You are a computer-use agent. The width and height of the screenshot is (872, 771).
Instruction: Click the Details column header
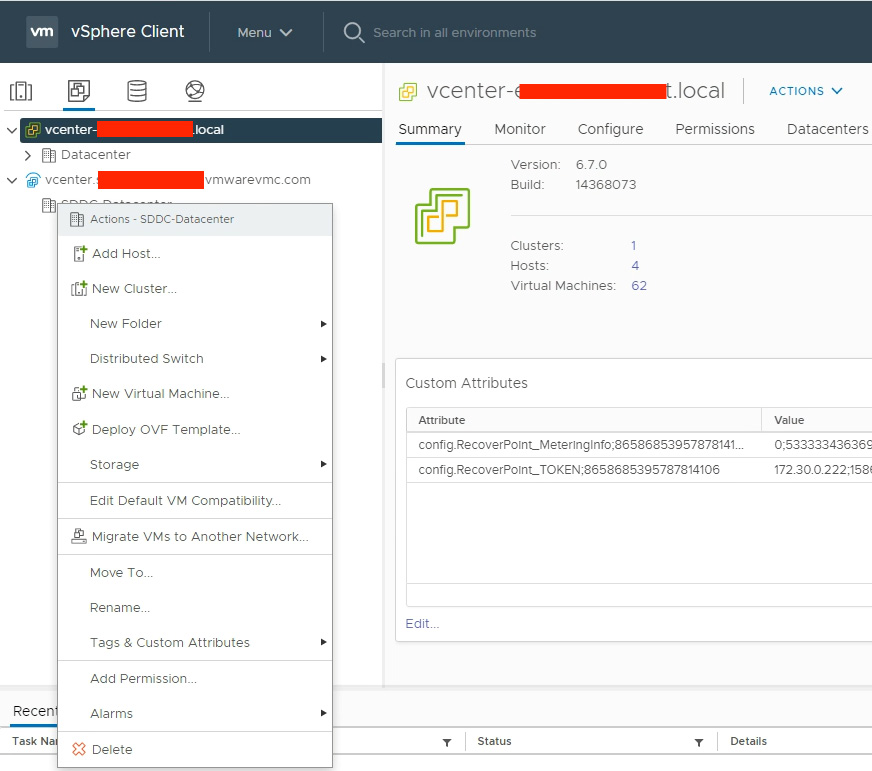click(x=748, y=742)
